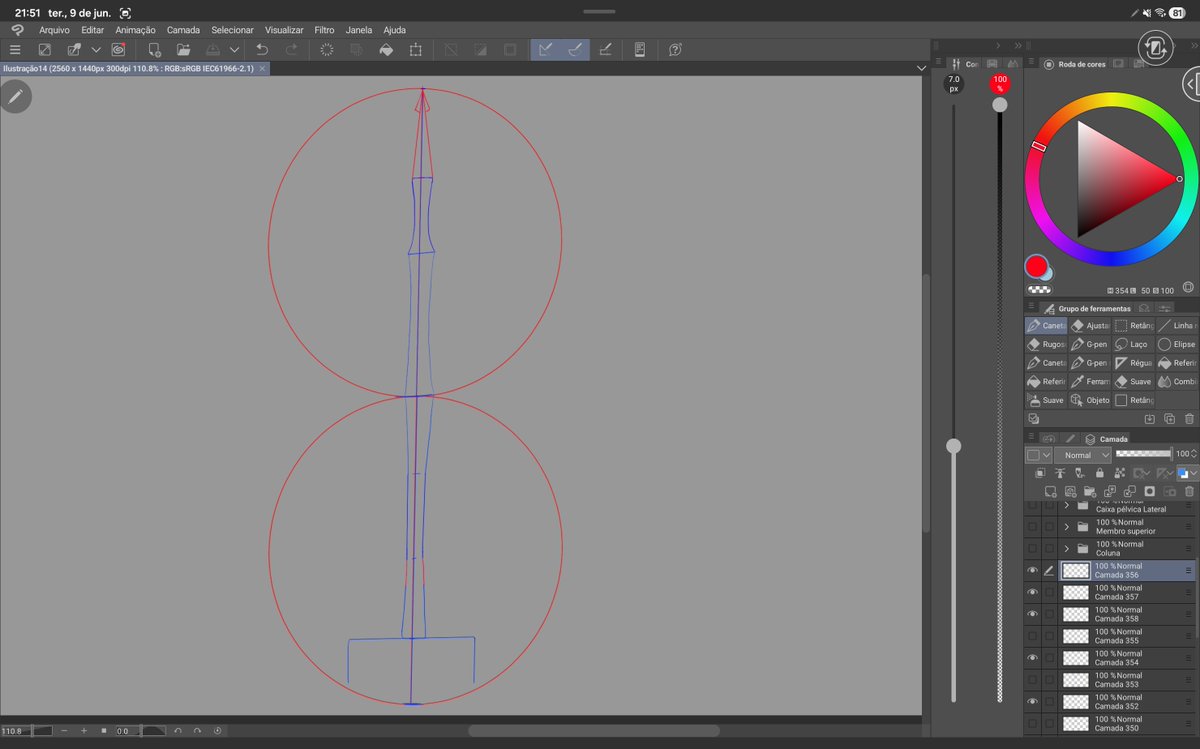Select the Combinar blend sub tool

click(1177, 381)
